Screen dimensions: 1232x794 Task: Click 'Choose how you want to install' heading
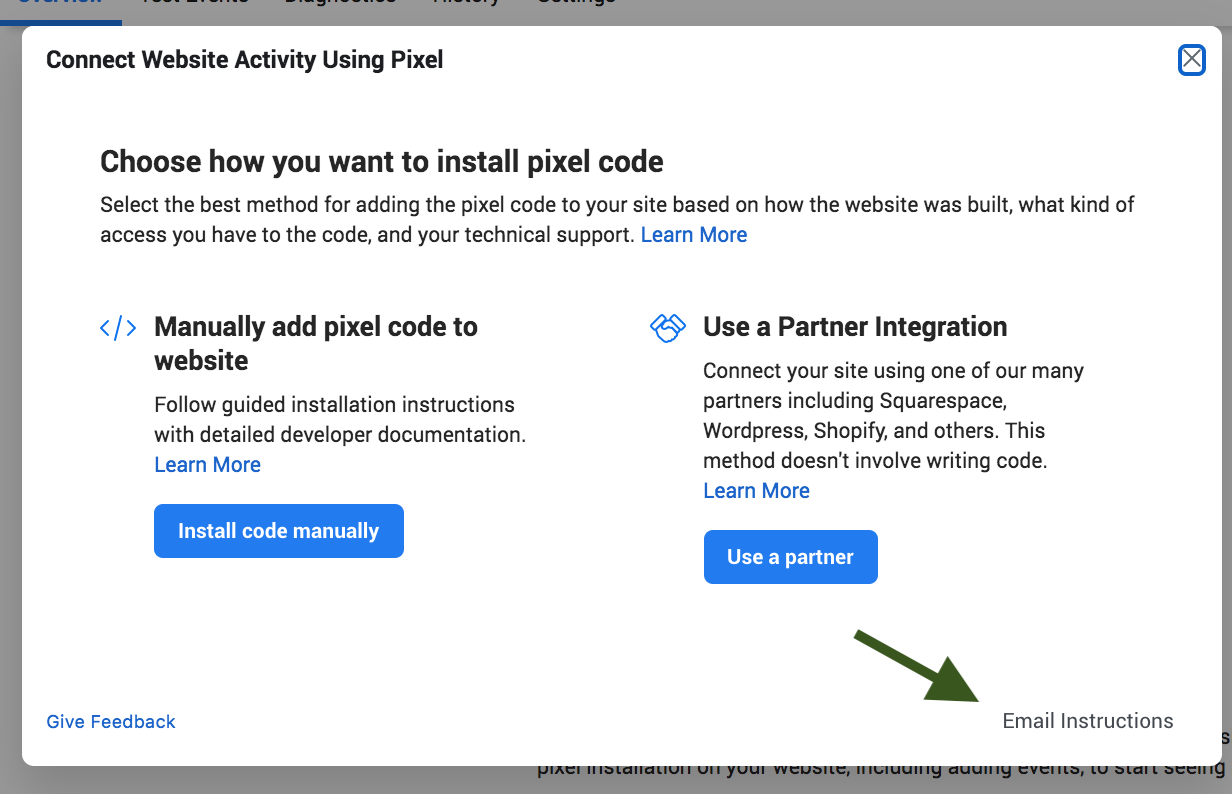coord(382,162)
